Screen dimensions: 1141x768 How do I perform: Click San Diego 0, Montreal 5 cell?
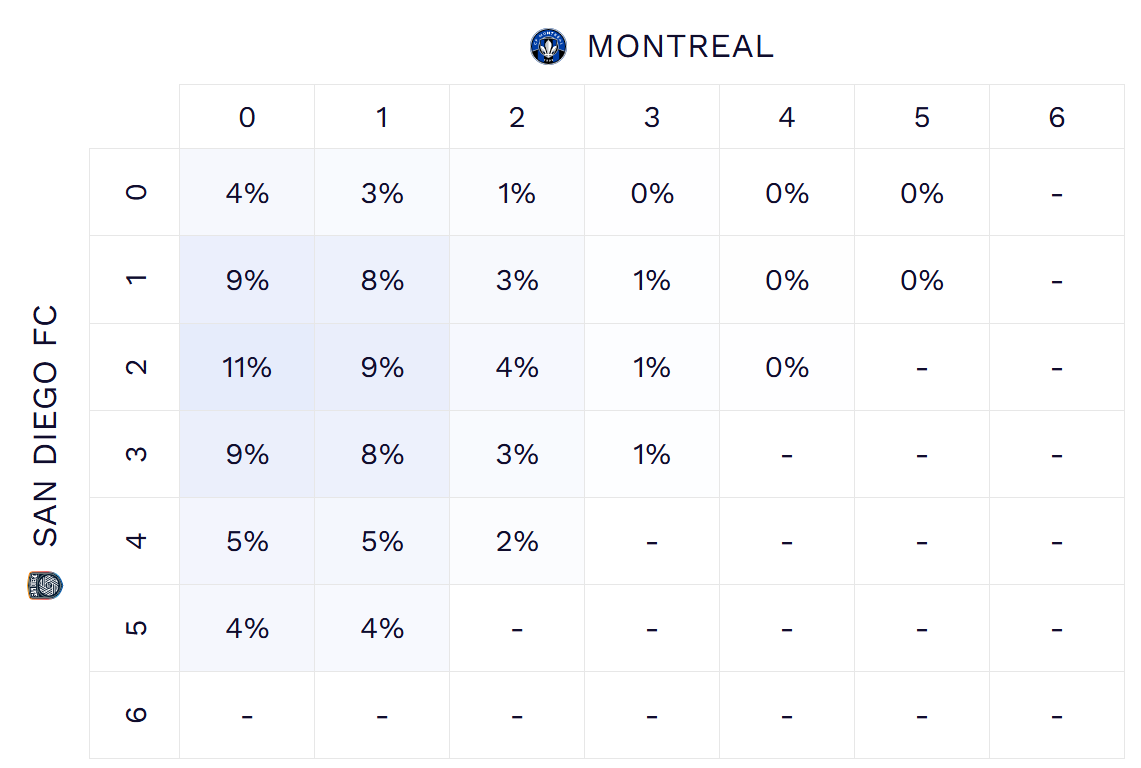click(x=922, y=193)
